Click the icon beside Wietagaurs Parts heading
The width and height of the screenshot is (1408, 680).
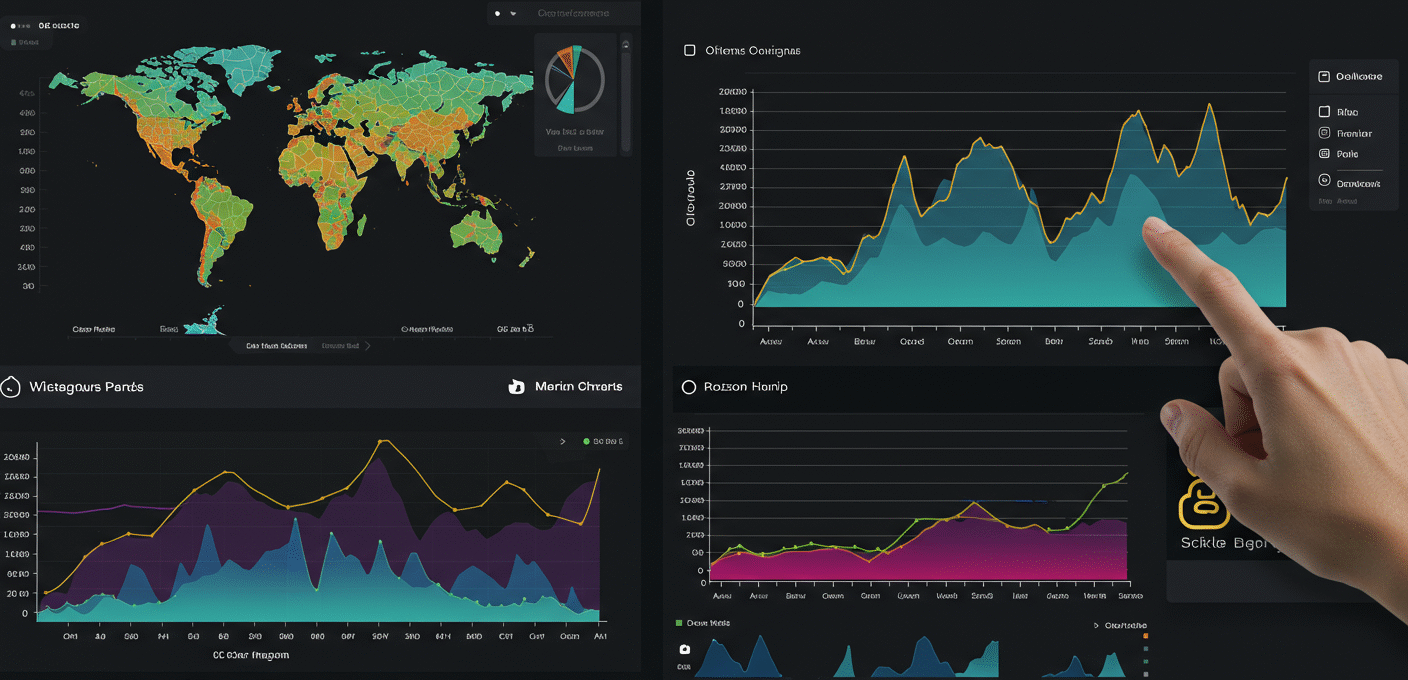[x=10, y=387]
